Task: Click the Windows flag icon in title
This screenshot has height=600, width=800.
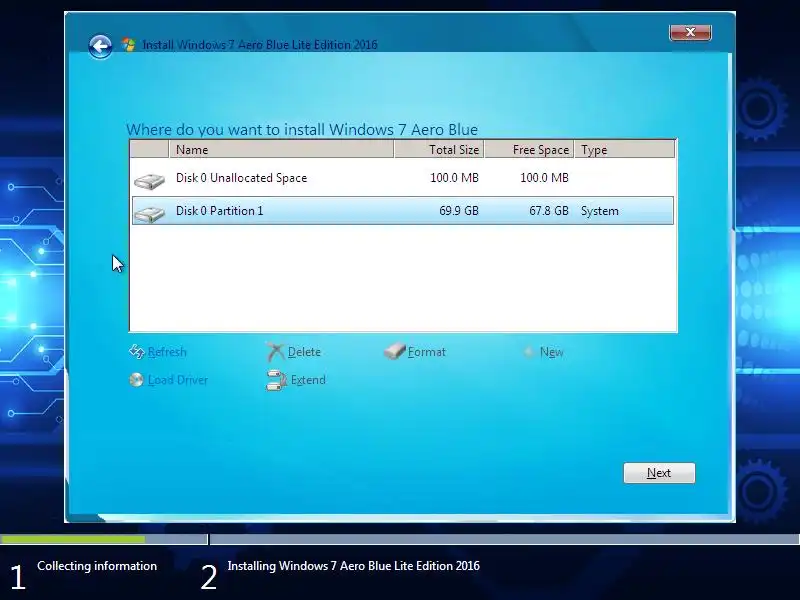Action: click(129, 44)
